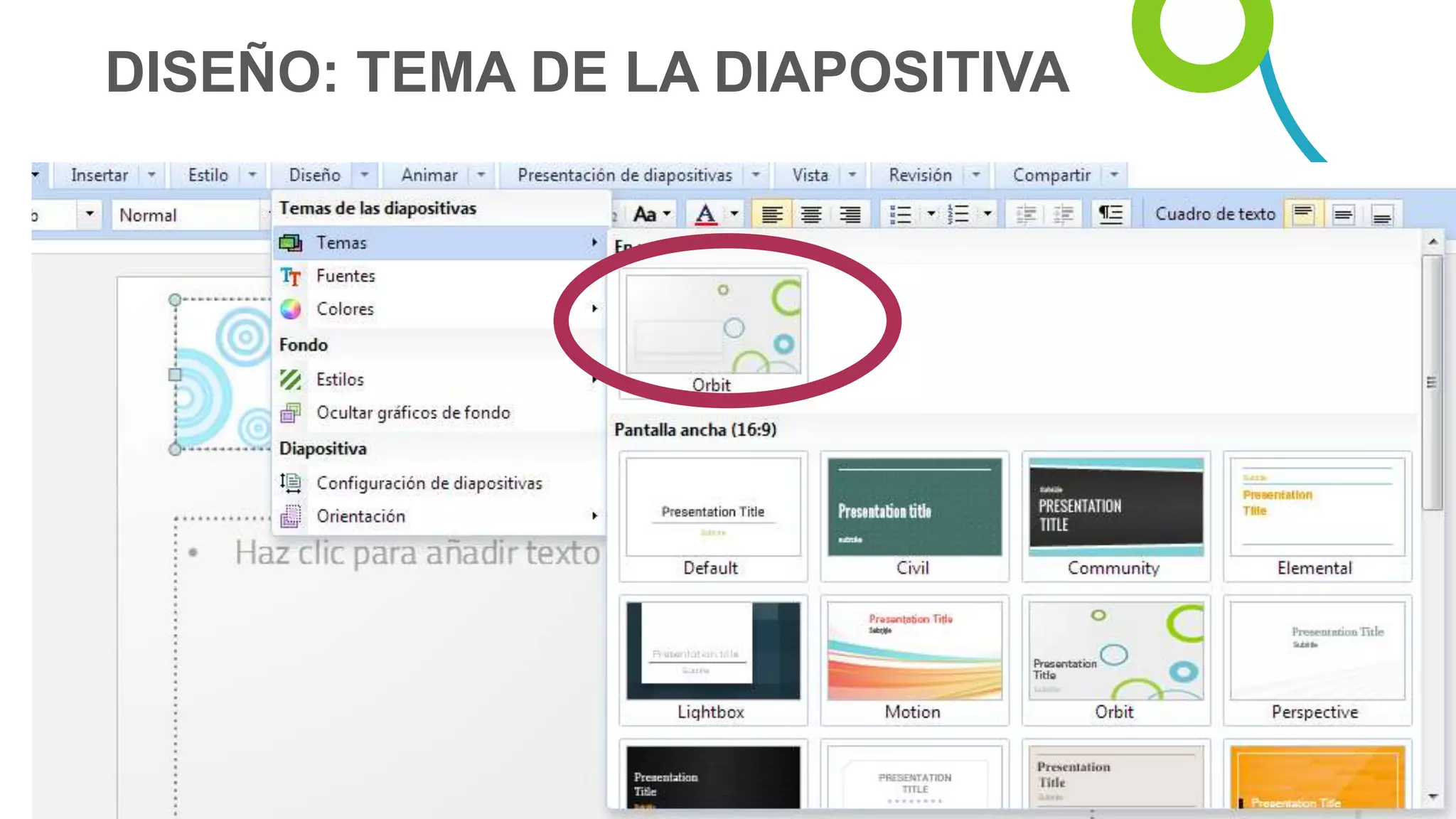This screenshot has width=1456, height=819.
Task: Open the Normal paragraph style combo box
Action: pos(190,215)
